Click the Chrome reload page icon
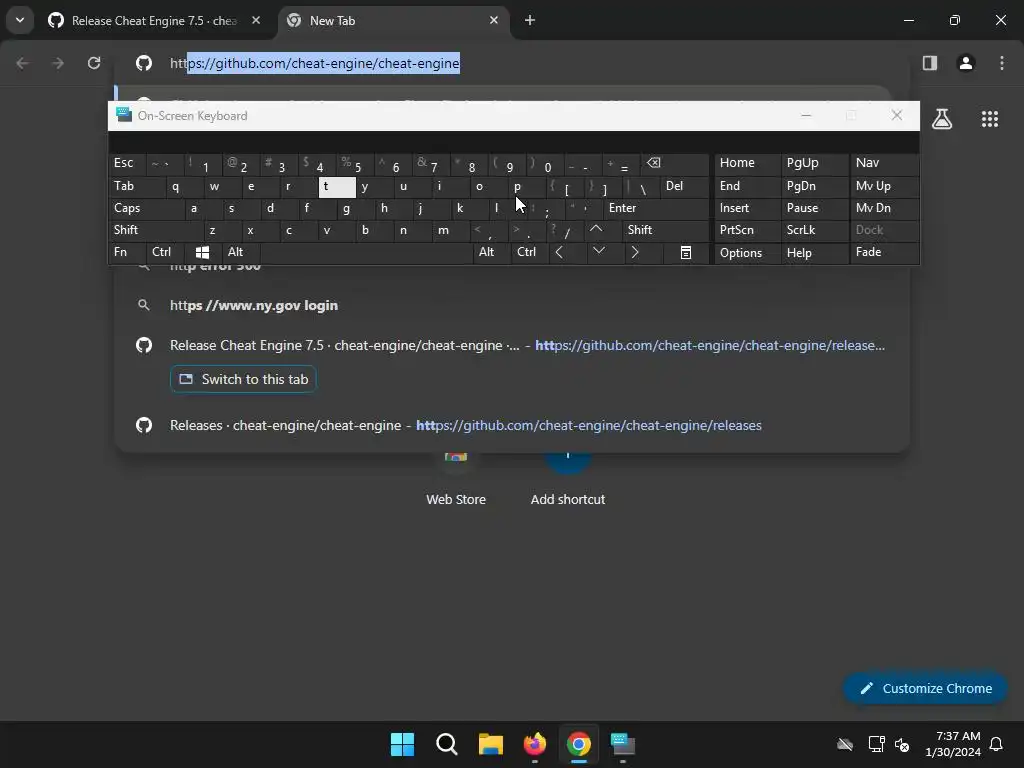The height and width of the screenshot is (768, 1024). 94,63
